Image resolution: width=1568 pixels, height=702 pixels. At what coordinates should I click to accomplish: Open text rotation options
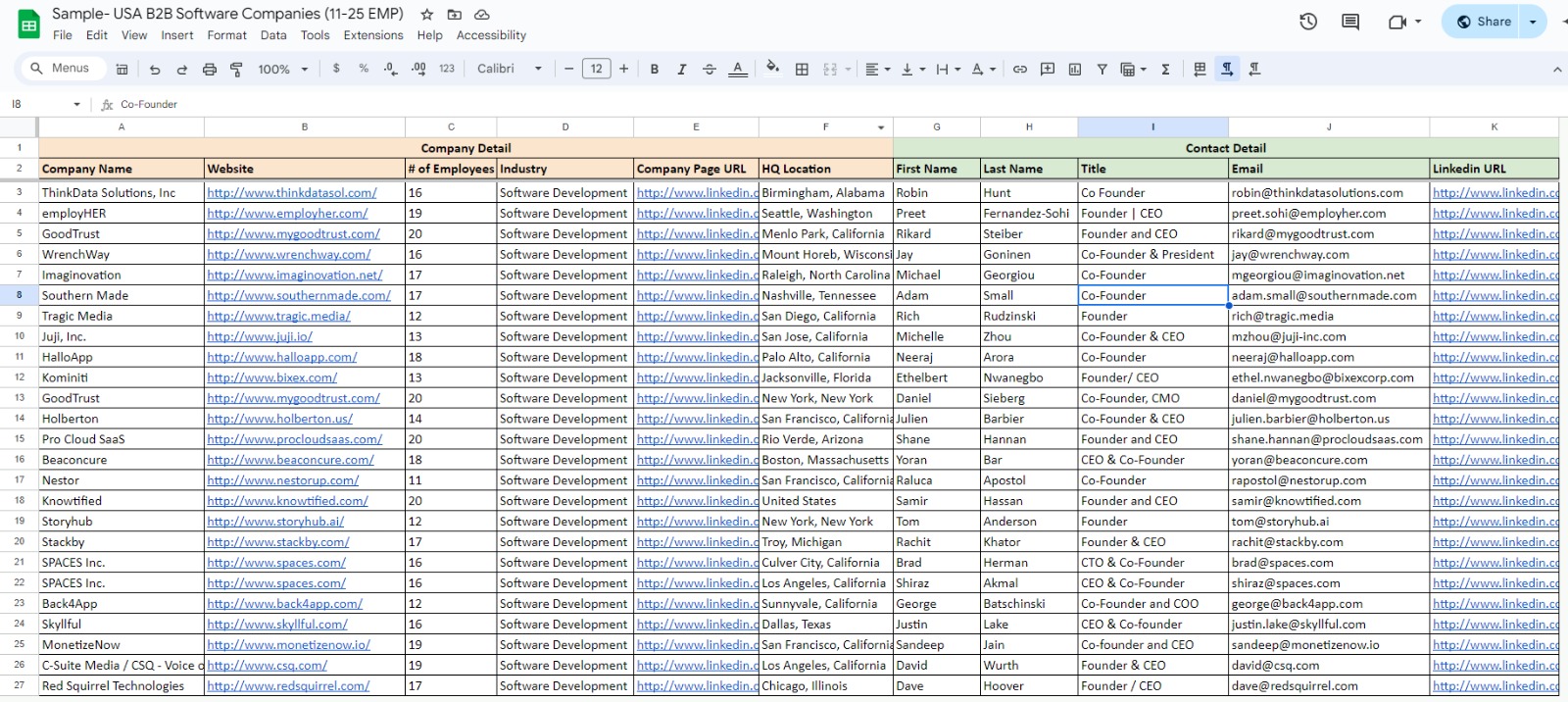[x=983, y=69]
